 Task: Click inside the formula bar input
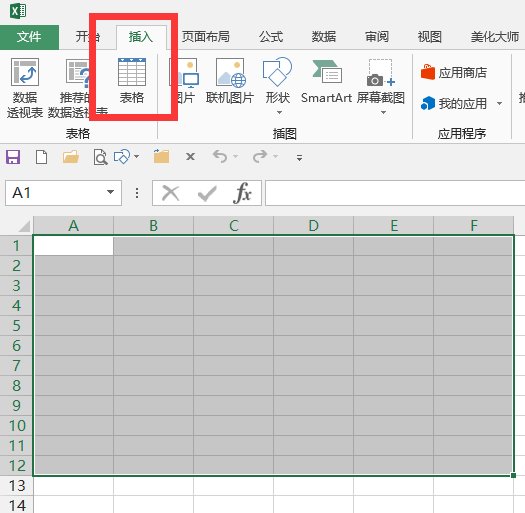395,193
